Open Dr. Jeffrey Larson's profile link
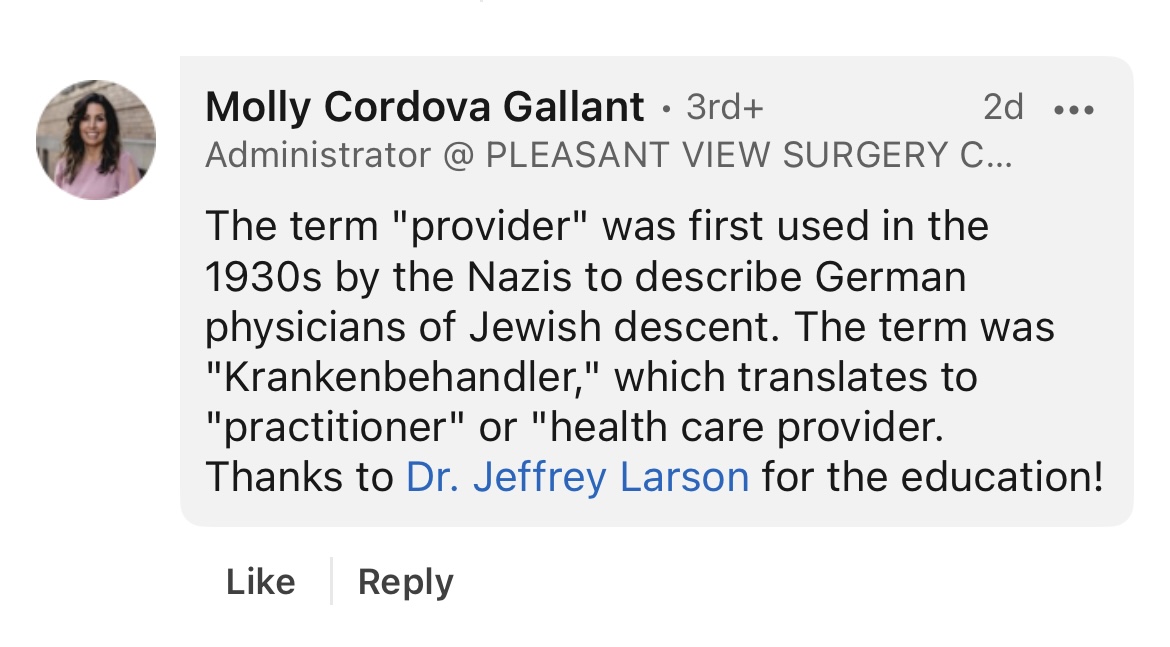 click(577, 477)
